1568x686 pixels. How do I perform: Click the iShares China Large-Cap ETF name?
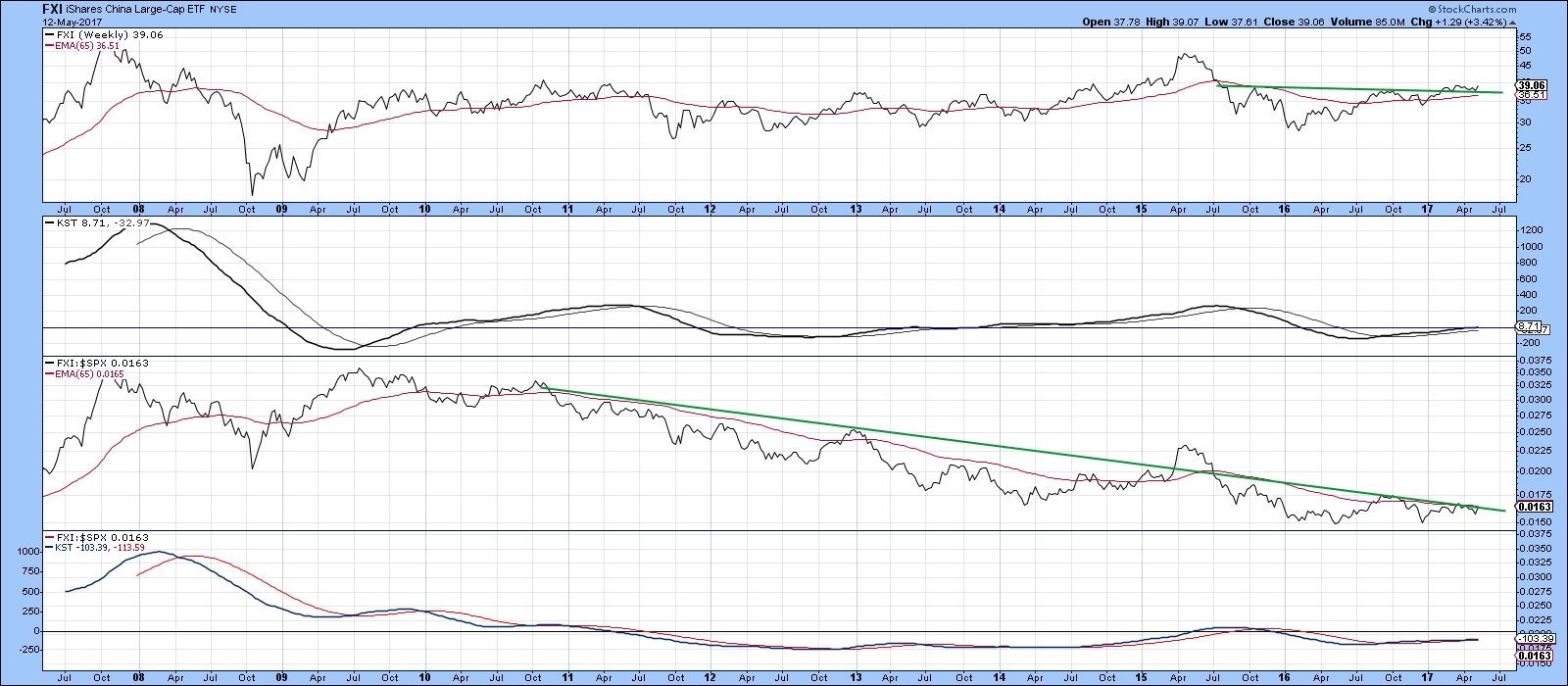(136, 10)
